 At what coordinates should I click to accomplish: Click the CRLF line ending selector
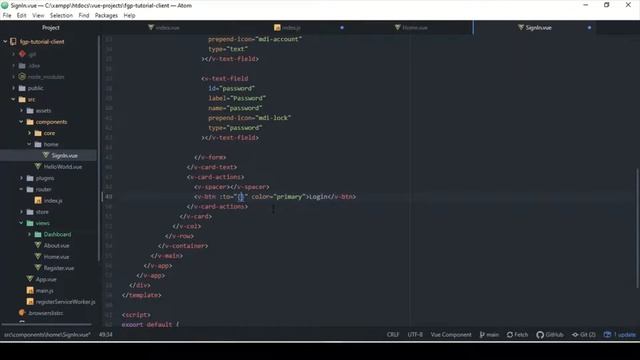[393, 335]
